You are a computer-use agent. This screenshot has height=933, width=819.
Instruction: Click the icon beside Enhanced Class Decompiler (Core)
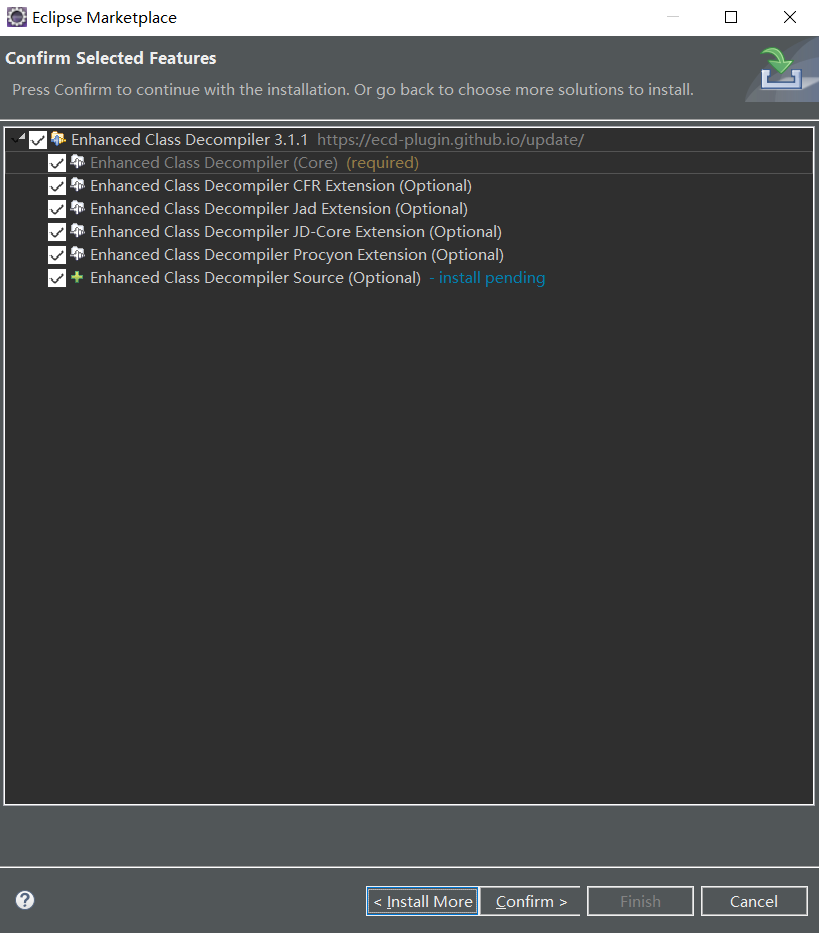click(77, 162)
